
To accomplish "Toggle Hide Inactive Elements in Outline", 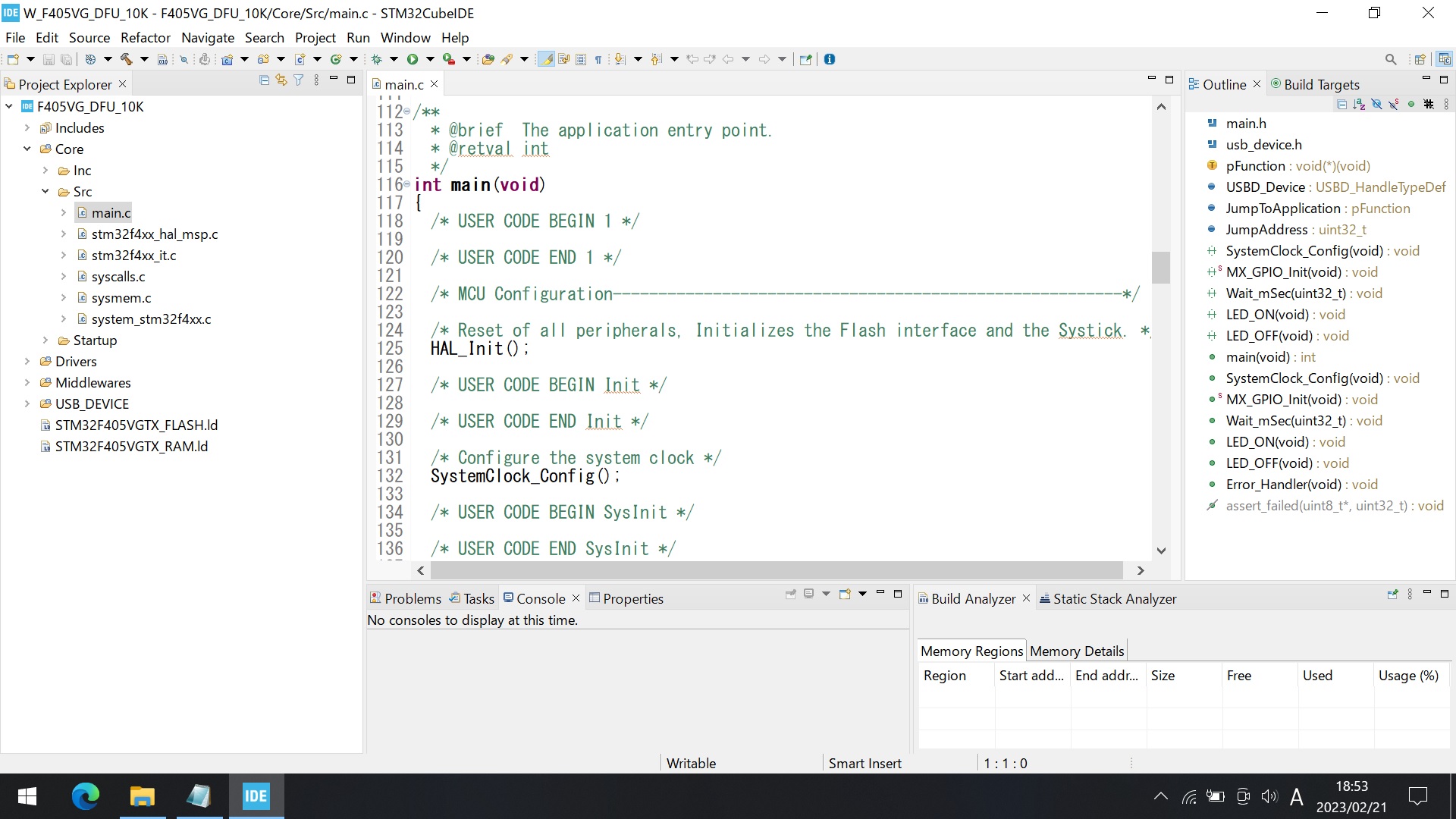I will pyautogui.click(x=1429, y=104).
